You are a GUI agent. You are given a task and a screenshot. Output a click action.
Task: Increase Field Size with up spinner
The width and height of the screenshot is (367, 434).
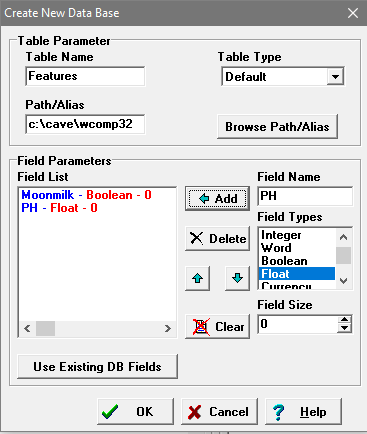[x=344, y=320]
